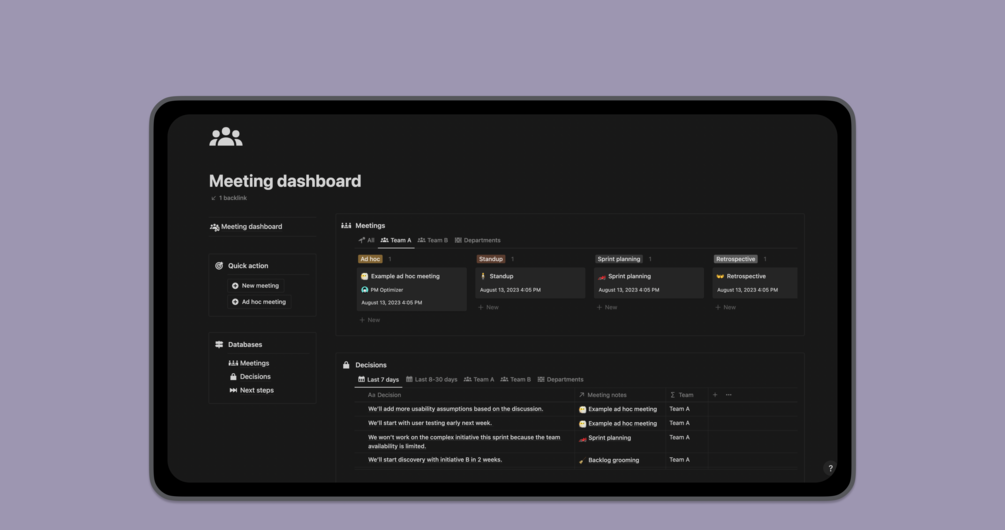This screenshot has width=1005, height=530.
Task: Open the Meeting dashboard sidebar link
Action: click(x=246, y=227)
